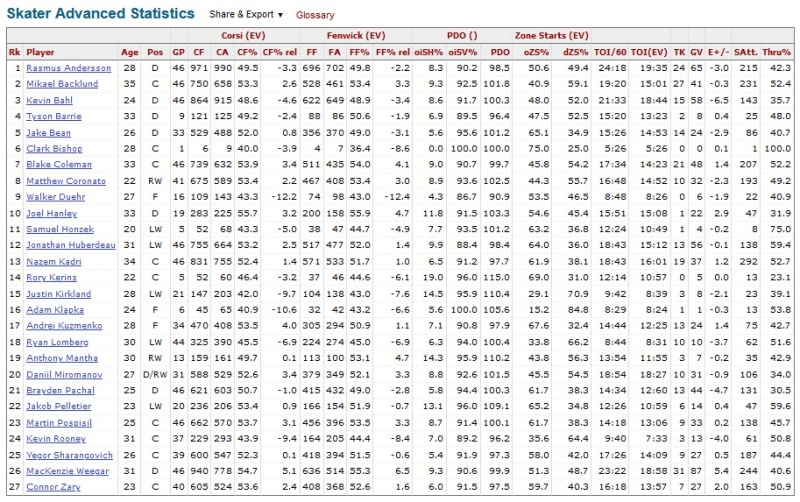800x502 pixels.
Task: Select Clark Bishop's Thru% value 100.0
Action: tap(778, 148)
